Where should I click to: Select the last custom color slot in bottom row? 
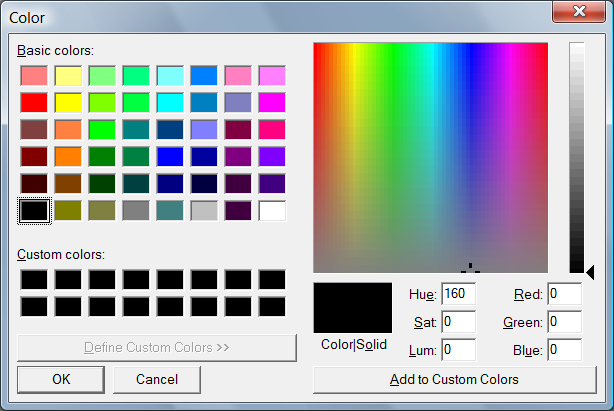[x=272, y=306]
